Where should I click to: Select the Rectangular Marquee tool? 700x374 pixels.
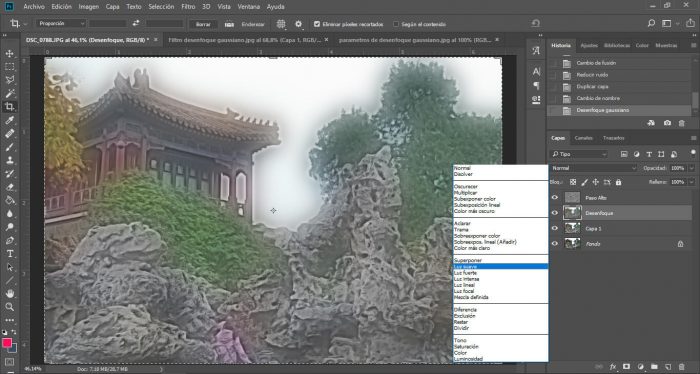9,66
